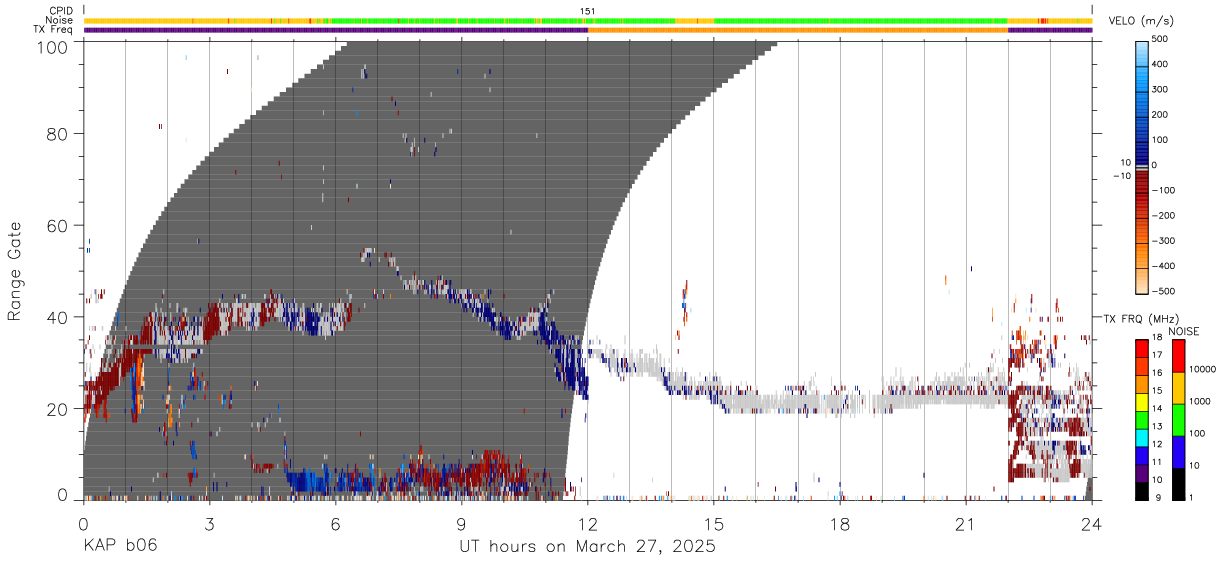Click the x-axis tick label 12
This screenshot has width=1228, height=567.
pos(588,524)
